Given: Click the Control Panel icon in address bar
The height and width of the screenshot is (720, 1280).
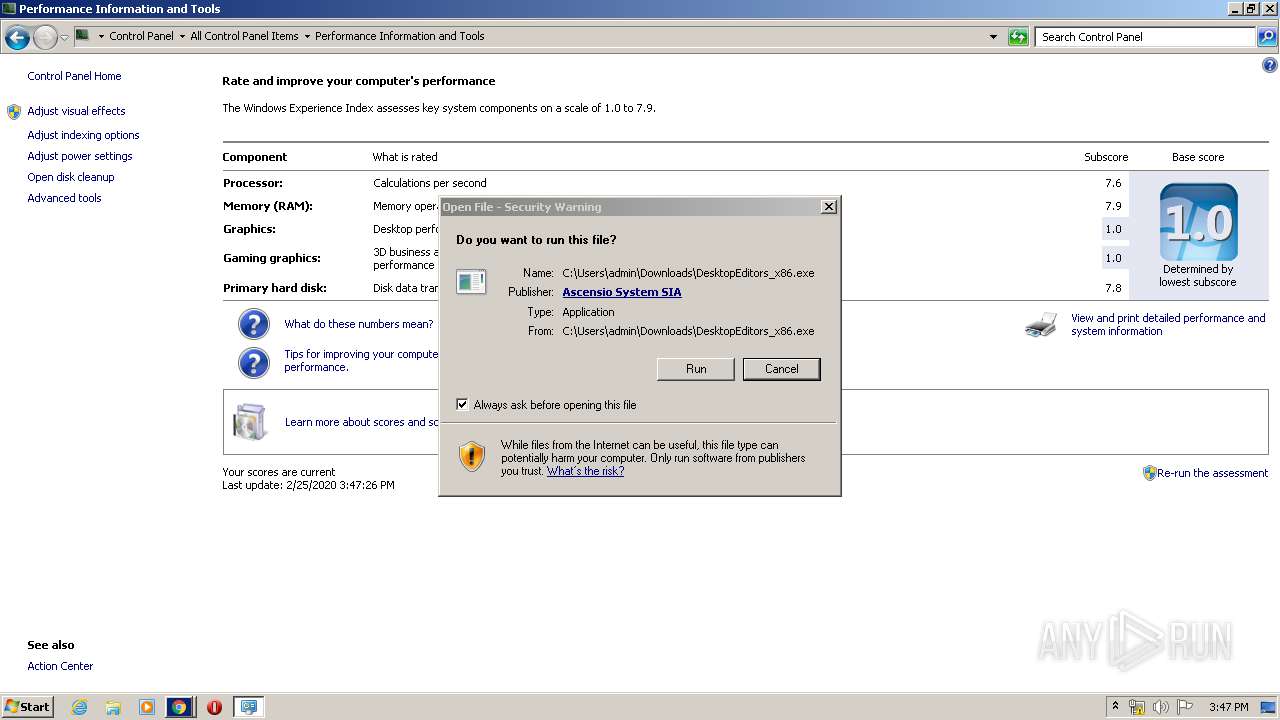Looking at the screenshot, I should tap(83, 36).
